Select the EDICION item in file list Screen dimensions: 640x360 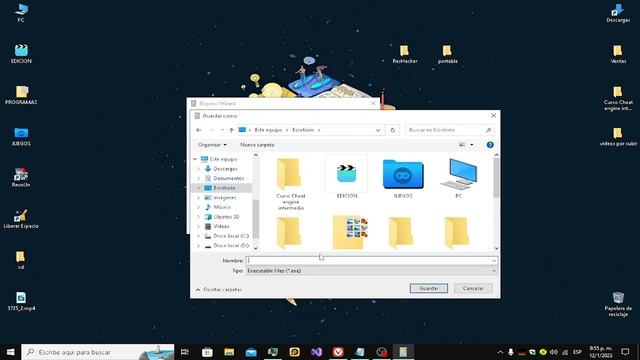coord(347,177)
